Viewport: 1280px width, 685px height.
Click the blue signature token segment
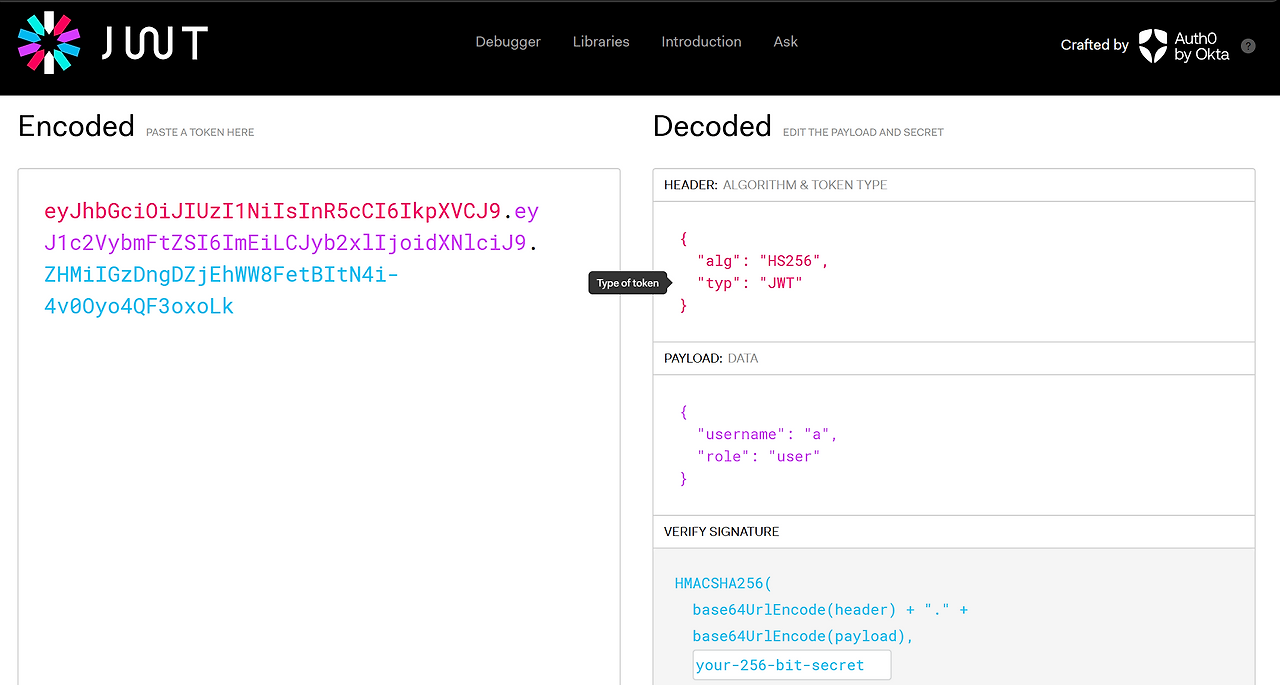click(x=221, y=290)
